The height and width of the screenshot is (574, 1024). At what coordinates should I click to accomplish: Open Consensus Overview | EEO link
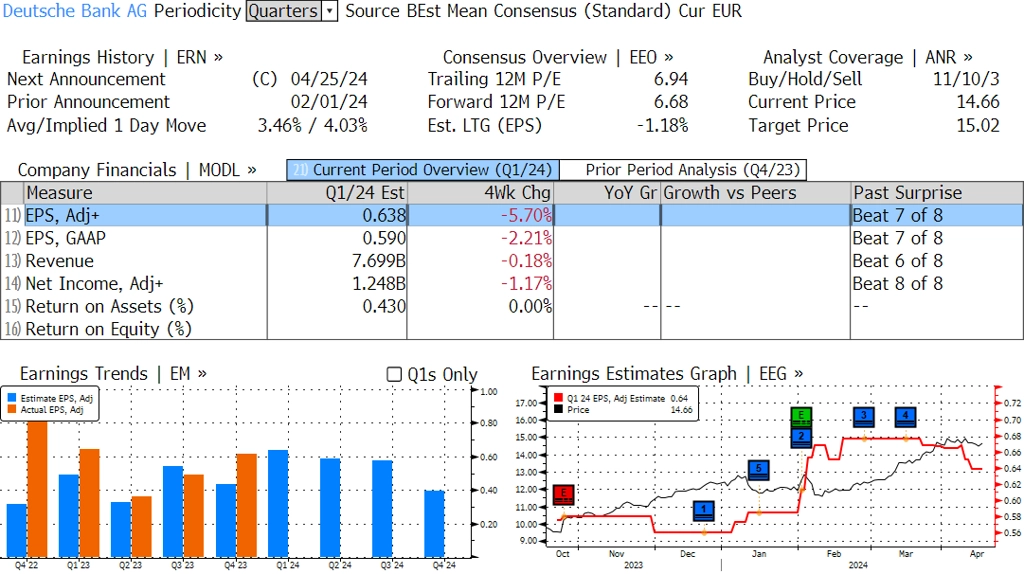tap(558, 57)
